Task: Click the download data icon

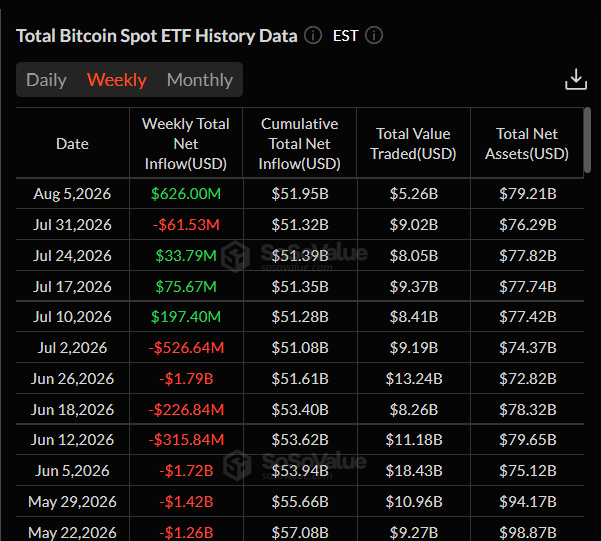Action: (576, 79)
